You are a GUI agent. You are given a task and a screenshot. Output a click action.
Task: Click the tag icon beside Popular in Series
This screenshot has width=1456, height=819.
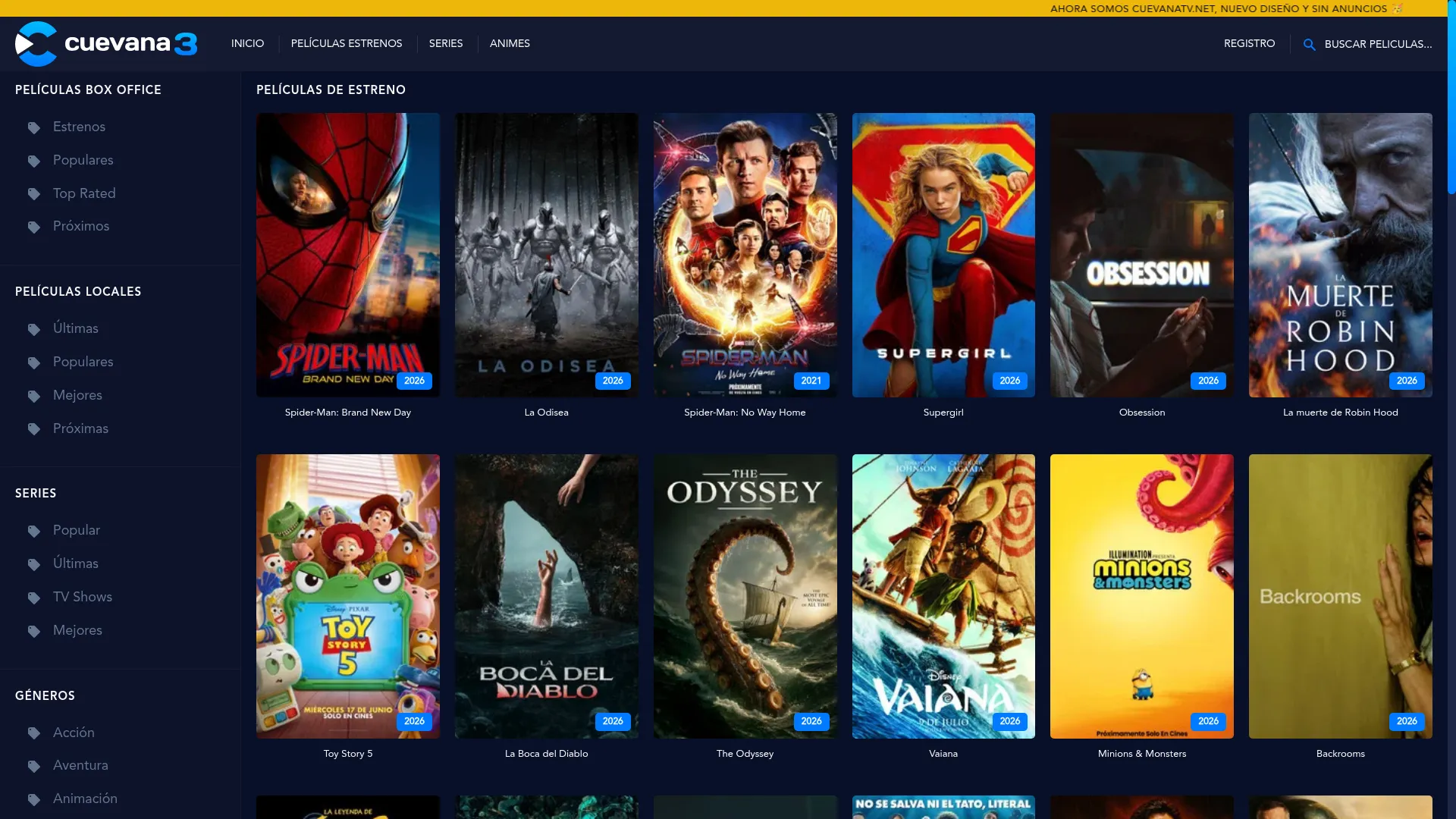pyautogui.click(x=34, y=531)
